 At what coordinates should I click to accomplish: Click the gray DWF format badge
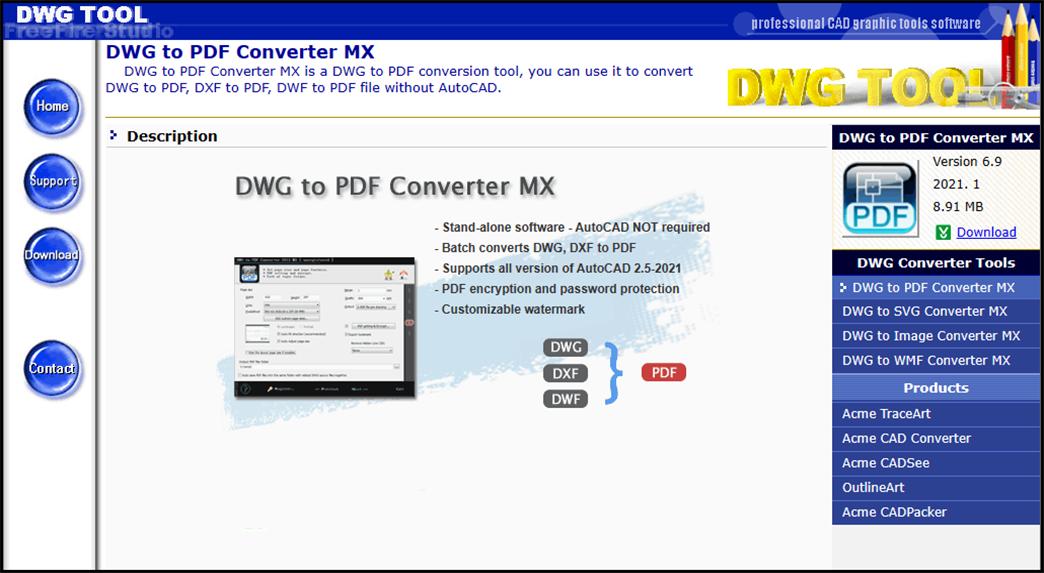pos(565,399)
